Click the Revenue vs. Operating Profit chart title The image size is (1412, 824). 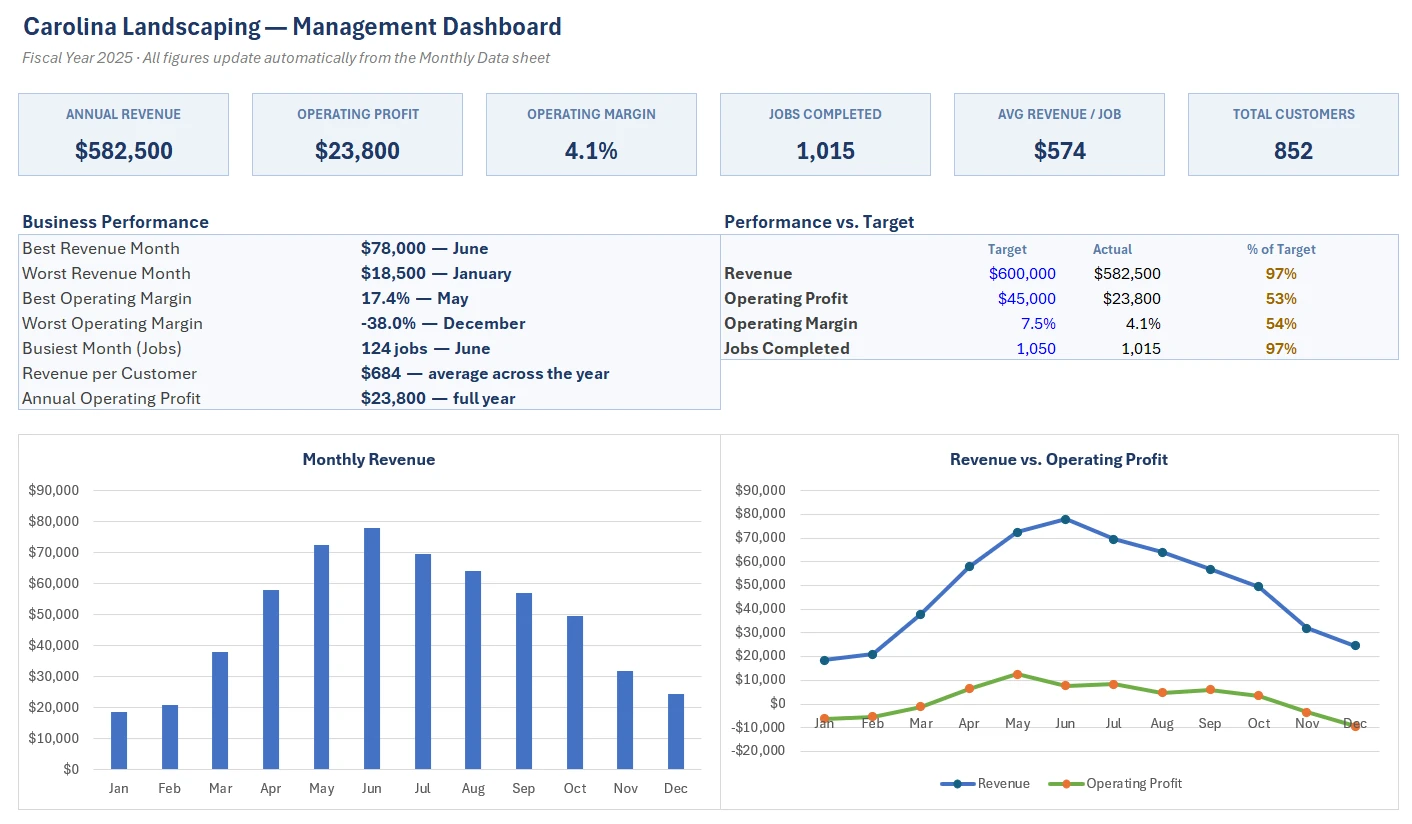(1059, 459)
